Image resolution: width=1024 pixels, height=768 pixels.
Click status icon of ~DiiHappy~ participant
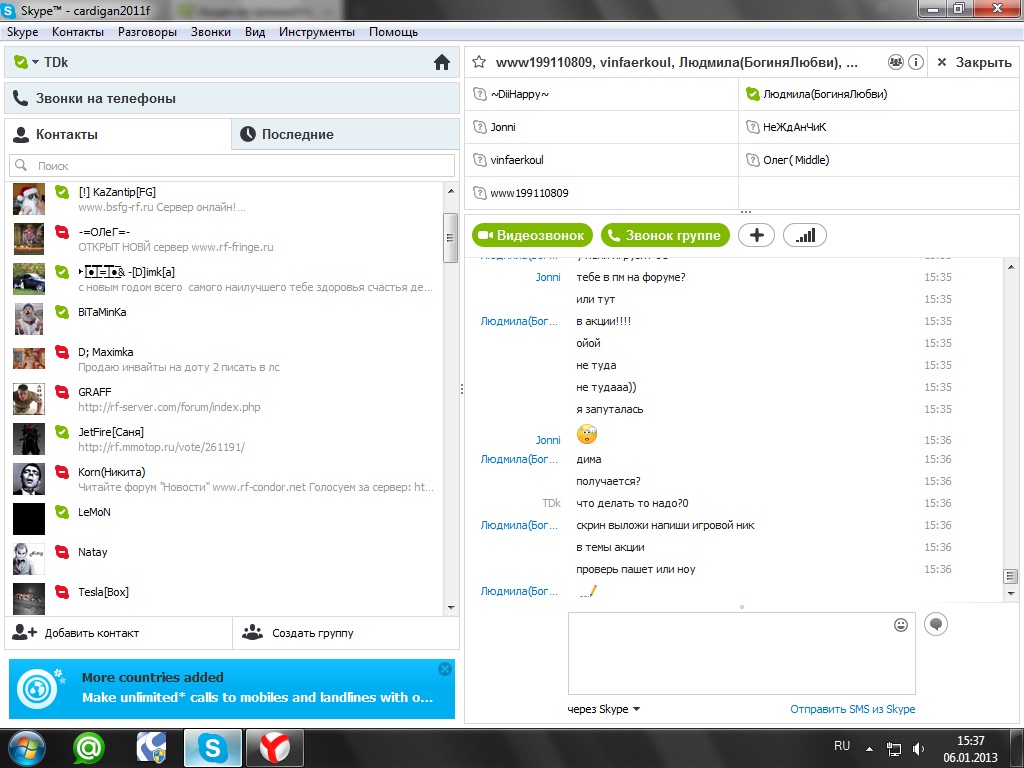pos(479,94)
